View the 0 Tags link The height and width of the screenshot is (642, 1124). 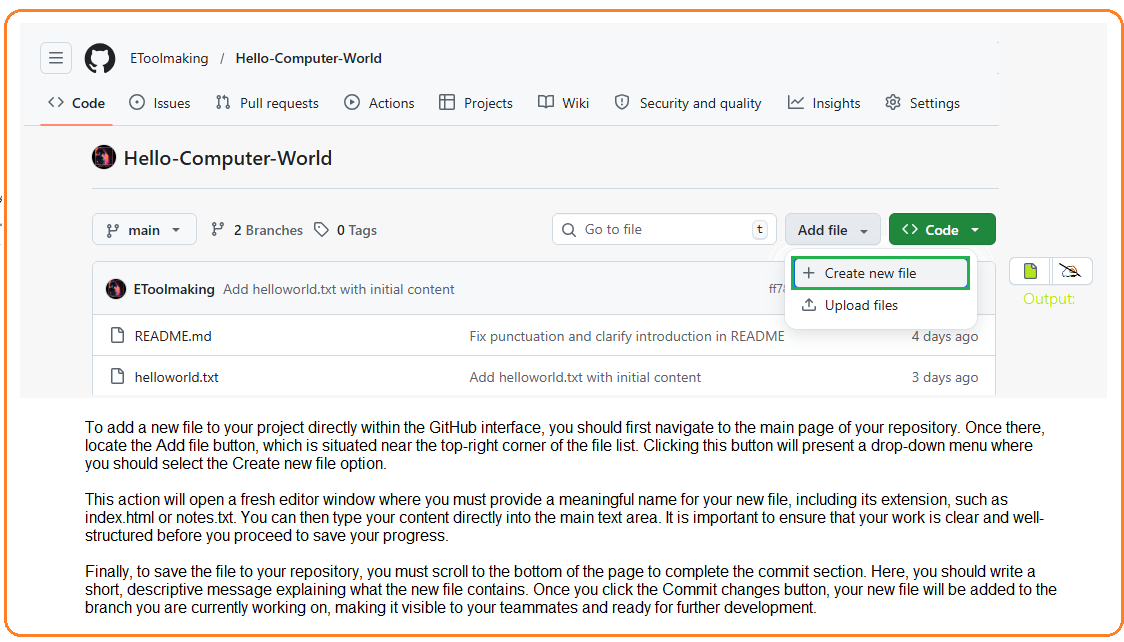coord(346,230)
